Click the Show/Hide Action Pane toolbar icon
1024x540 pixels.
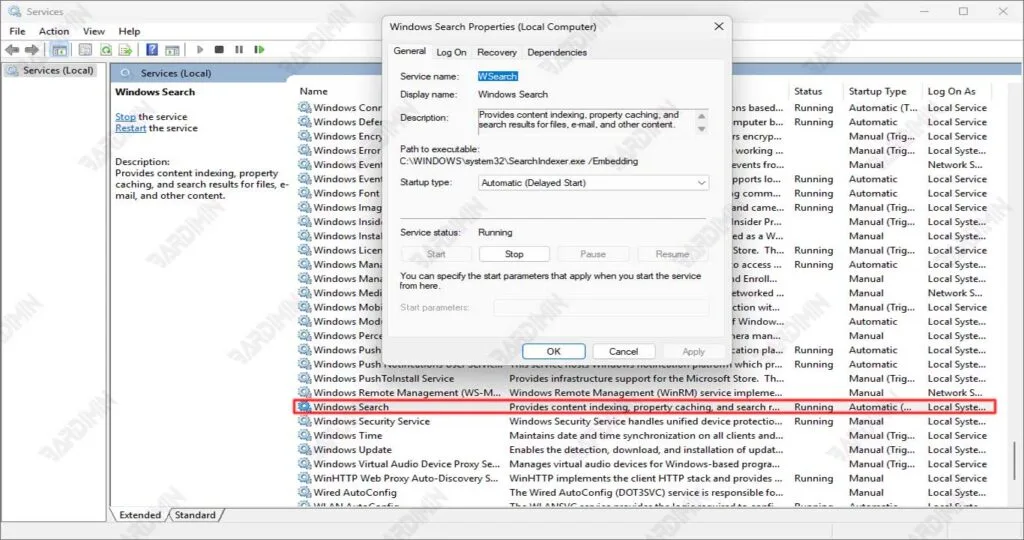pos(172,50)
